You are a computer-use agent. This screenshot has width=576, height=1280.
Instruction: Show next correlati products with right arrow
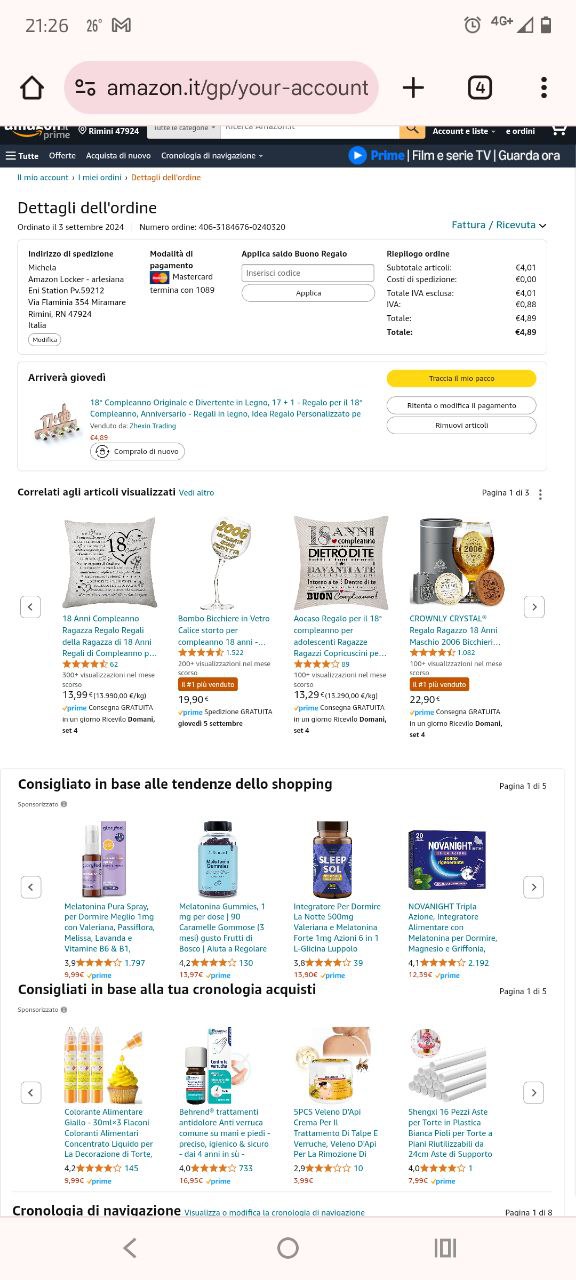pyautogui.click(x=535, y=607)
